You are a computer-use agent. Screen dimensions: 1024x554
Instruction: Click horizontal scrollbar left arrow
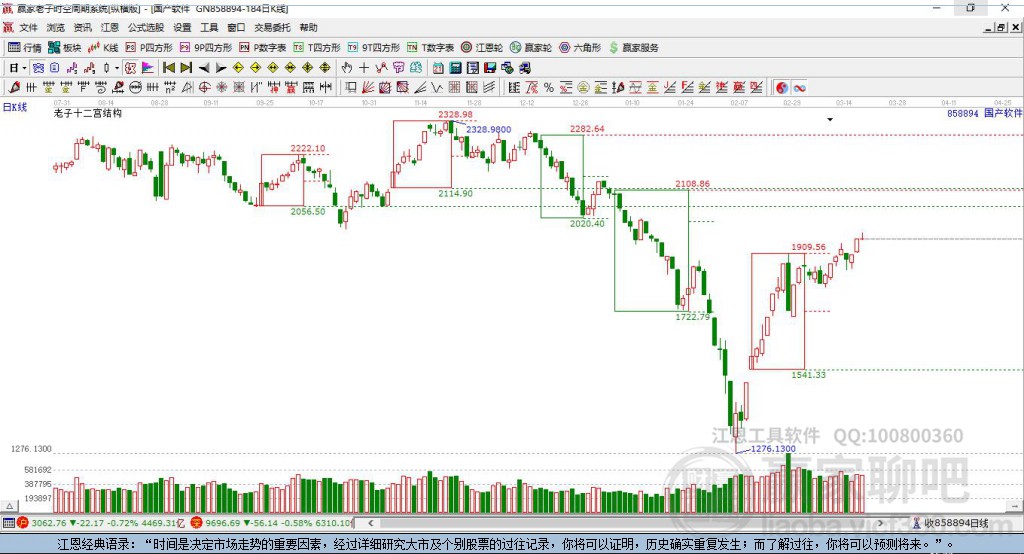point(371,523)
